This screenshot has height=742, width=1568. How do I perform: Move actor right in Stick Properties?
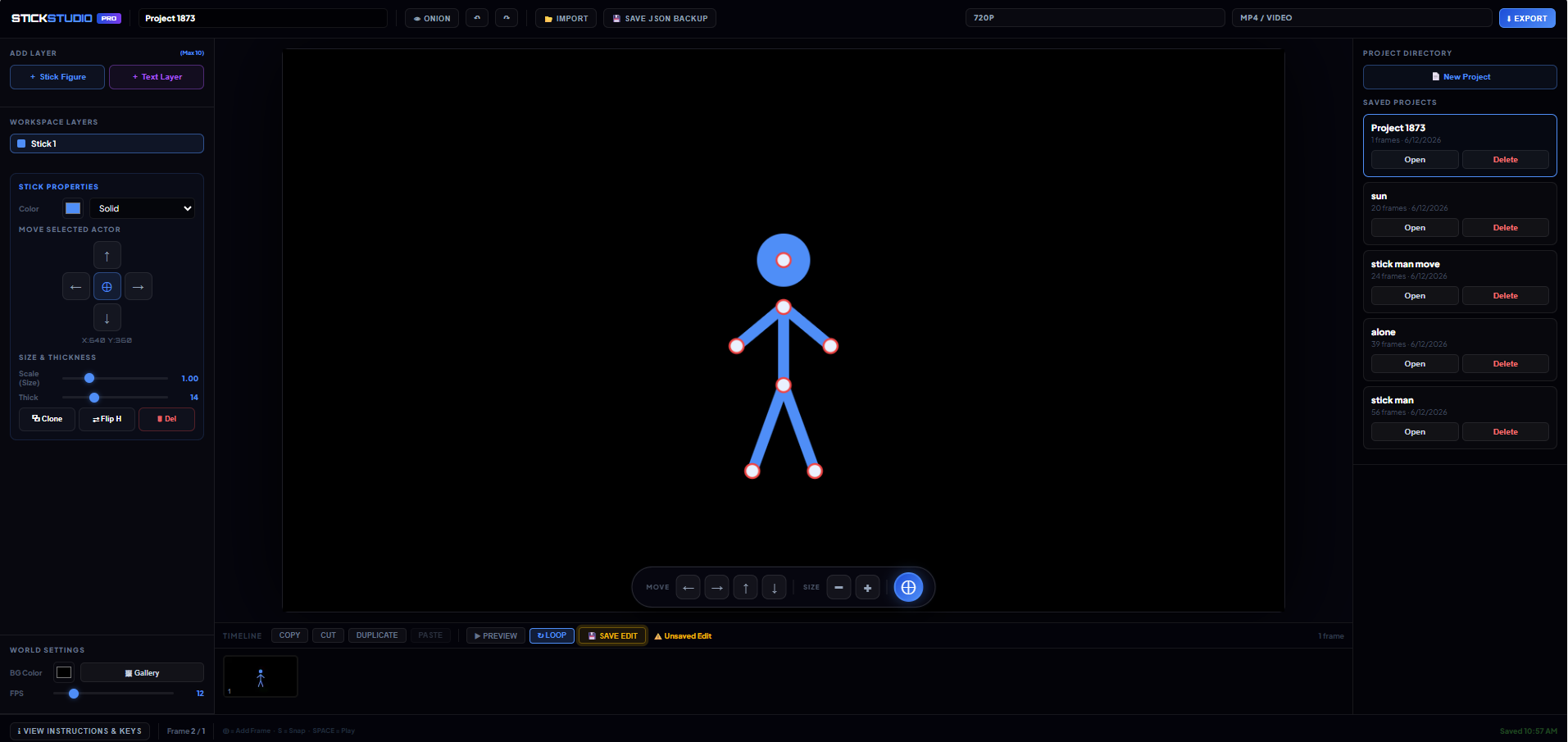click(x=139, y=287)
